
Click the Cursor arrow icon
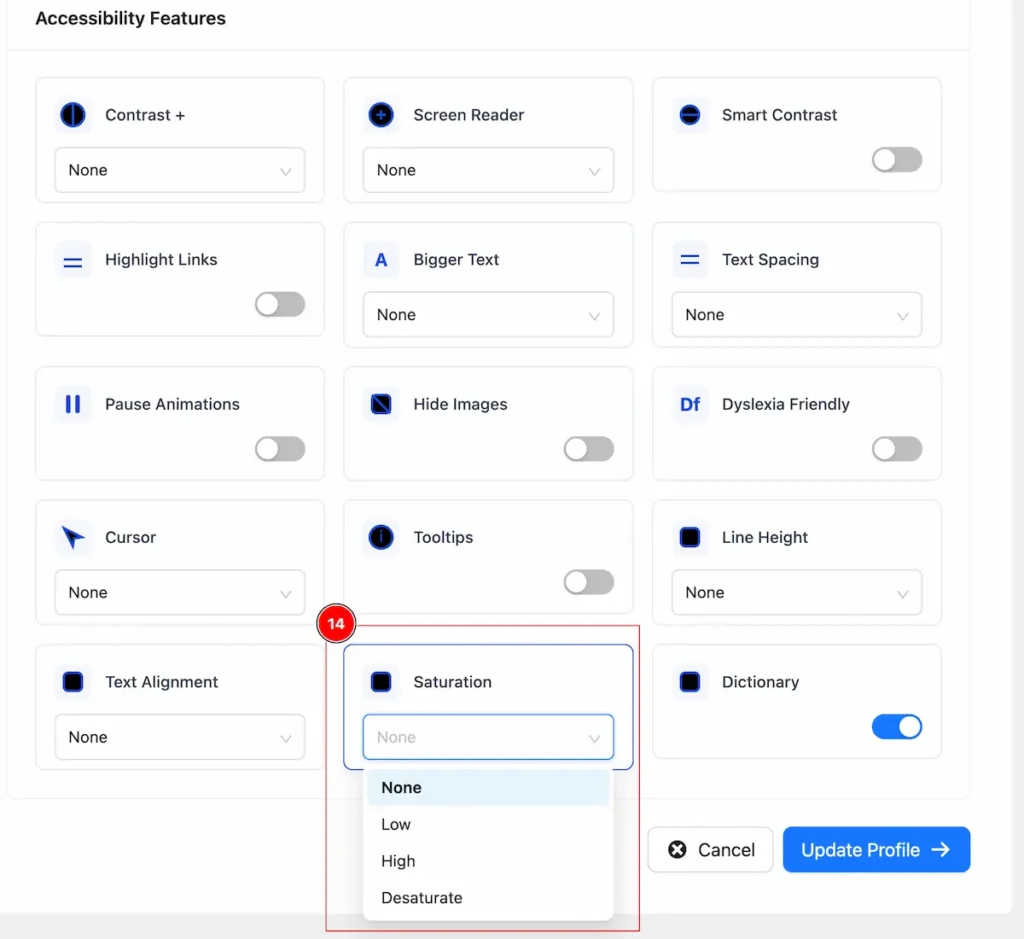72,537
